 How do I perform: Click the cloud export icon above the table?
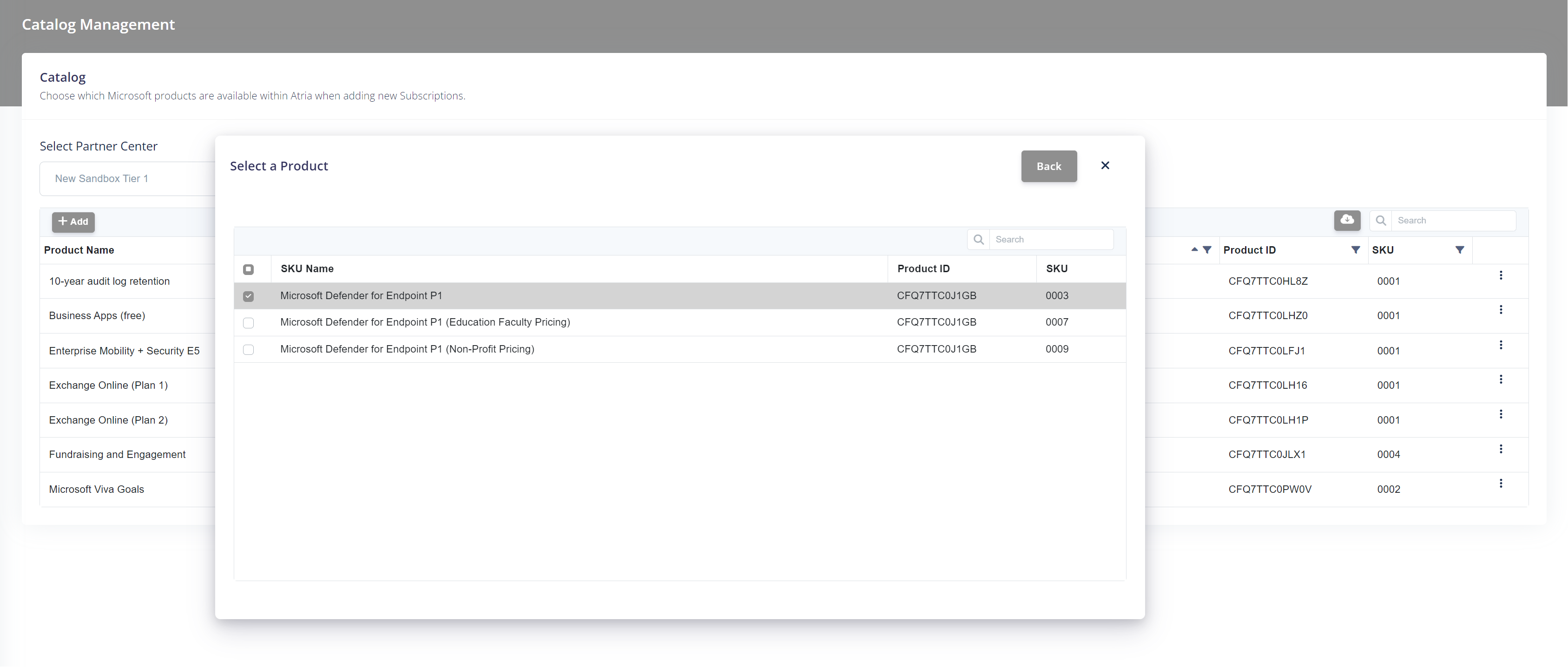(1347, 220)
